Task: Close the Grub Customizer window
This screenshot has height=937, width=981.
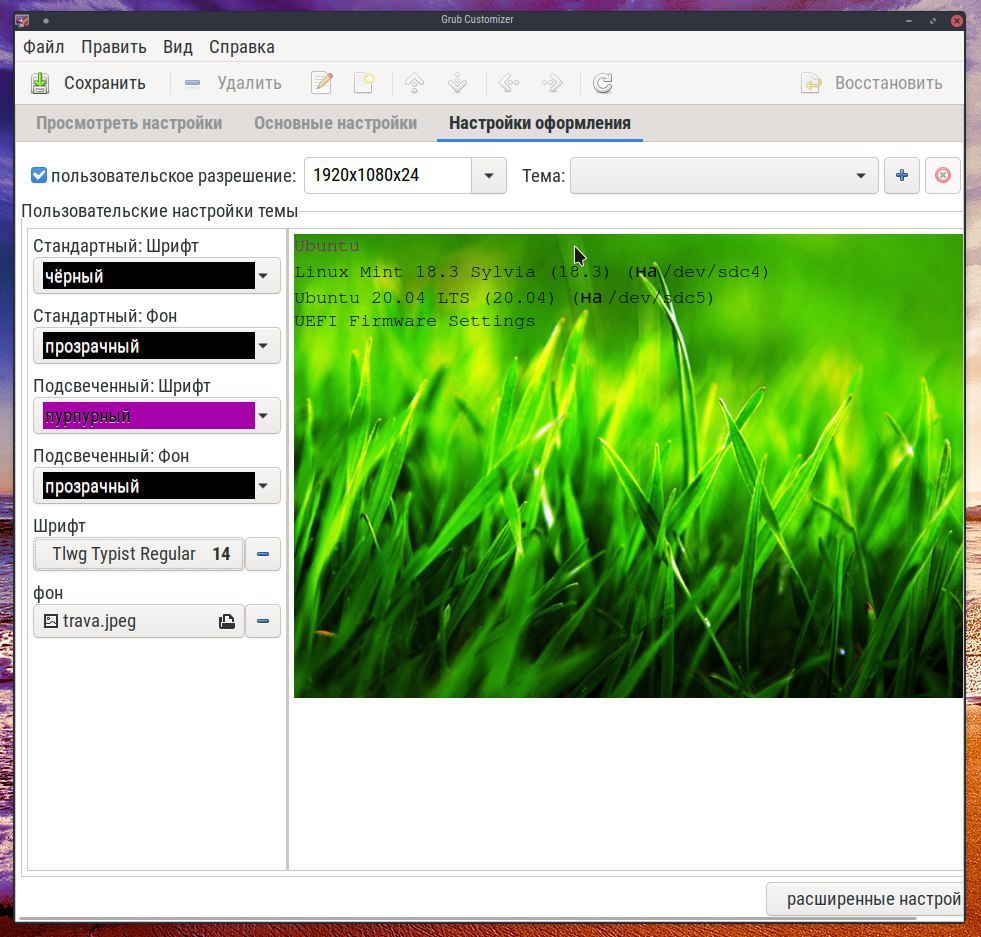Action: [x=957, y=21]
